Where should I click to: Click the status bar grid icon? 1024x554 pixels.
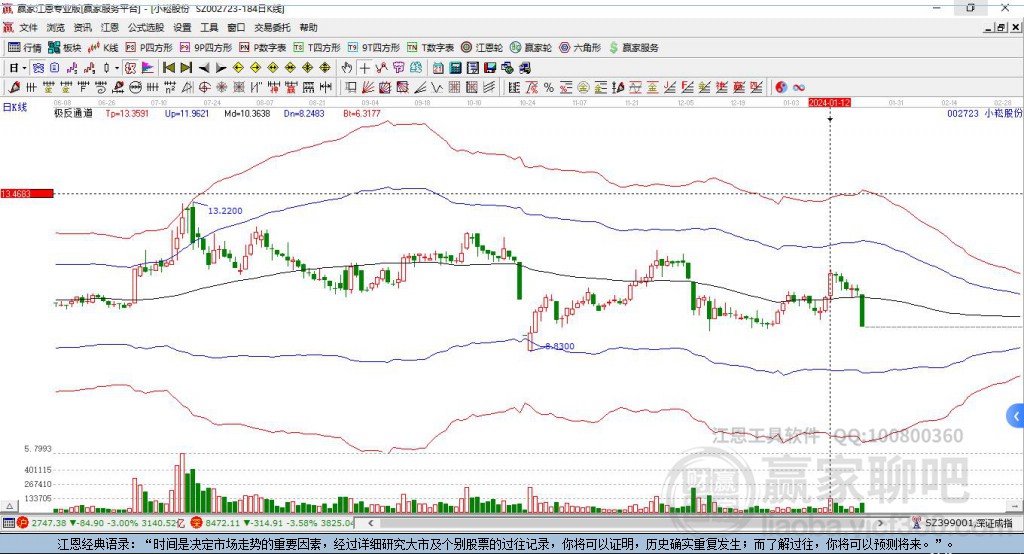(8, 523)
